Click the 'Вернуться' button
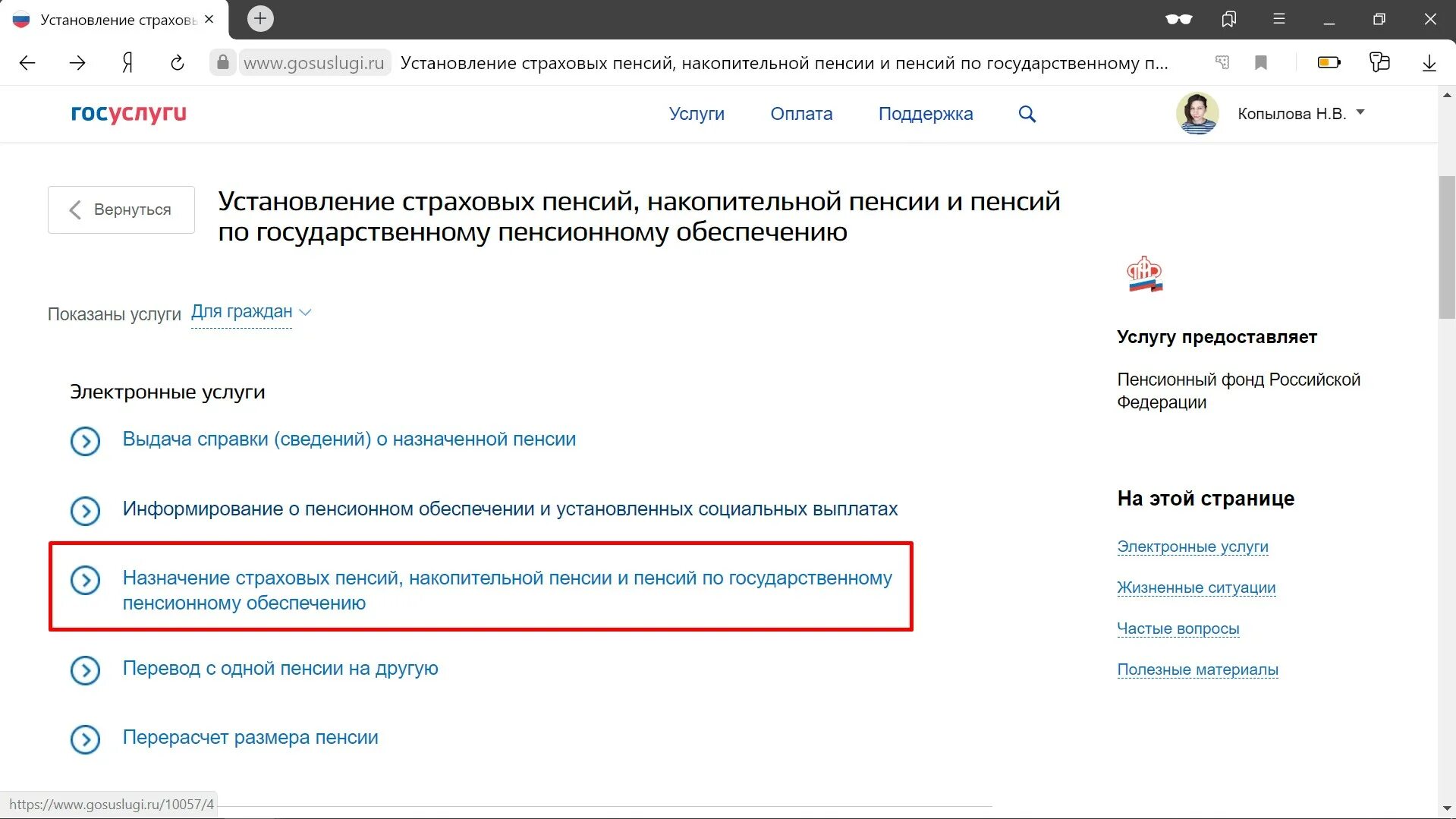This screenshot has width=1456, height=819. (121, 209)
